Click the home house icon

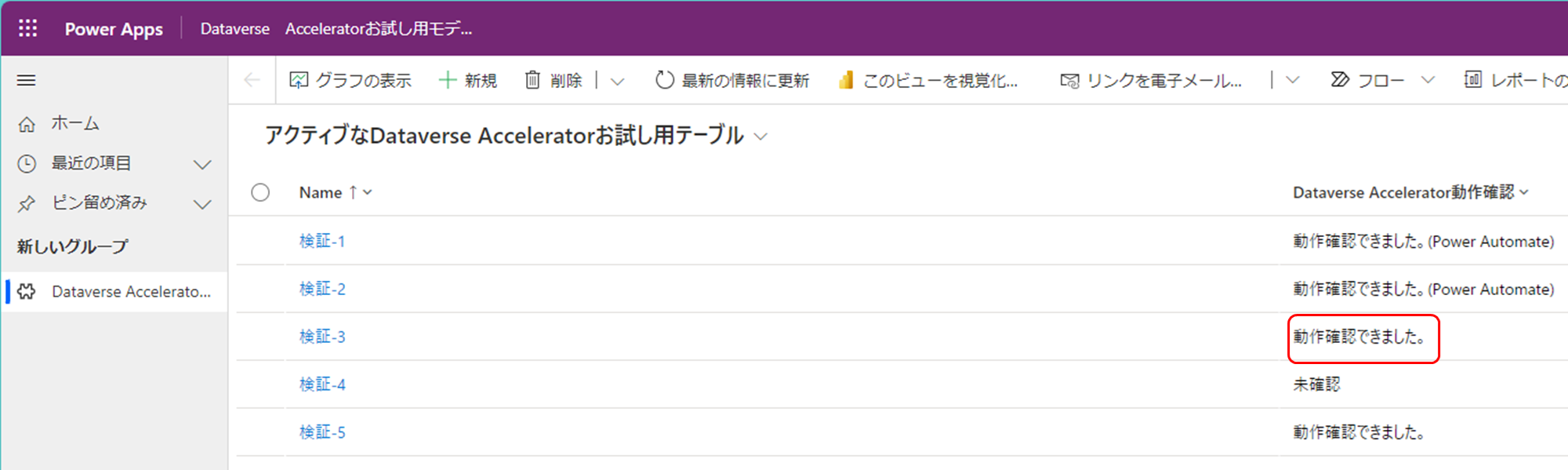[27, 124]
